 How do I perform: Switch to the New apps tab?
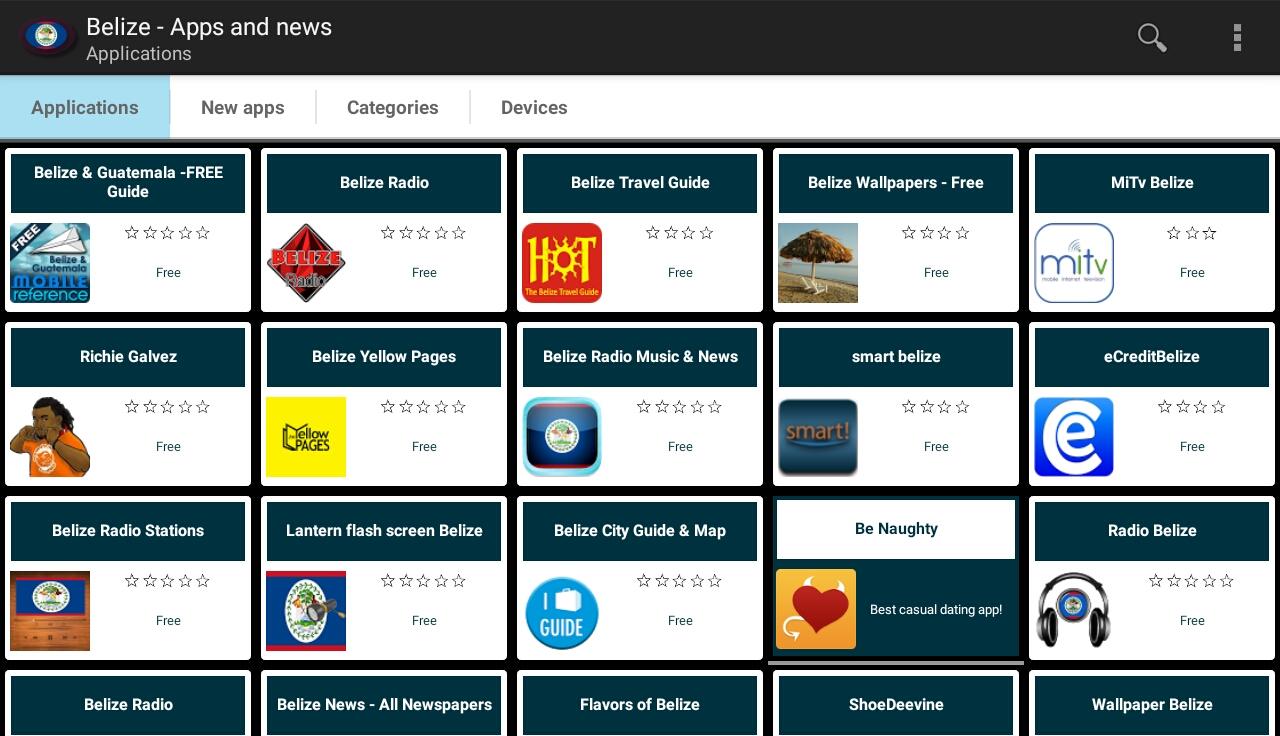click(x=243, y=107)
